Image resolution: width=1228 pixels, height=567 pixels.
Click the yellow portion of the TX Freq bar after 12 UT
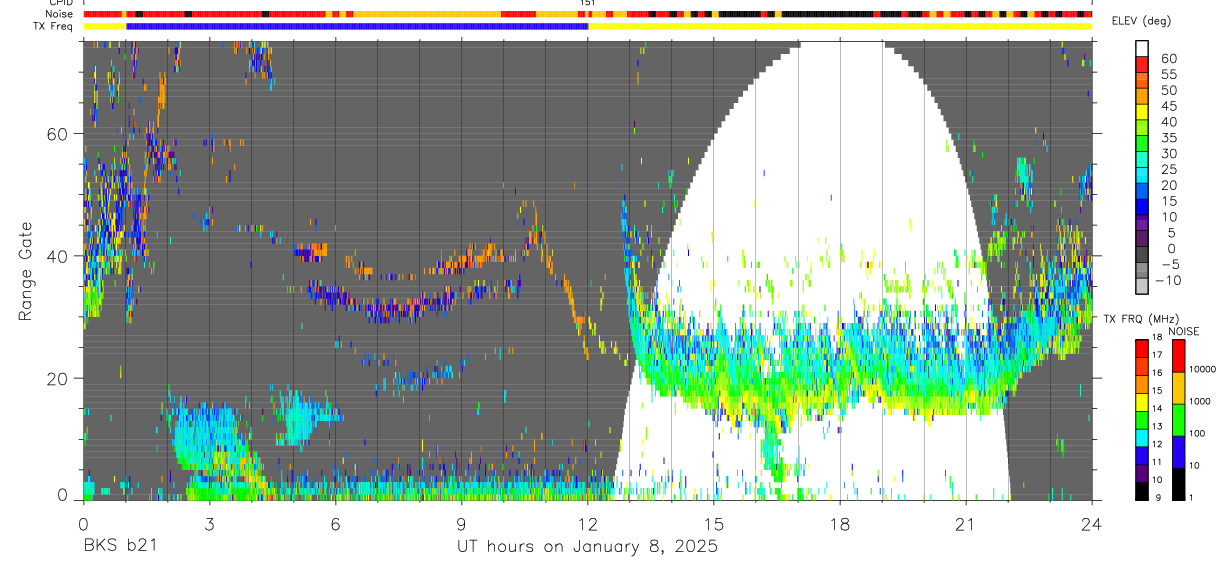coord(840,26)
